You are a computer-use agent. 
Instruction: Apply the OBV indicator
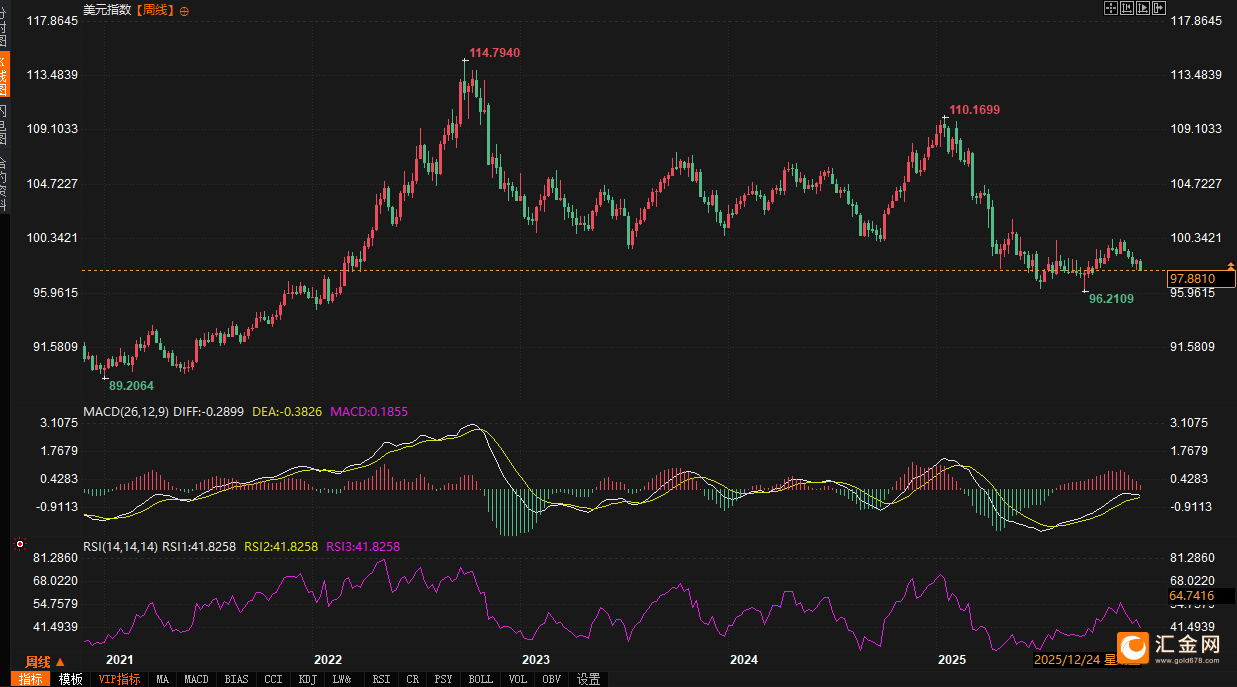(x=550, y=679)
